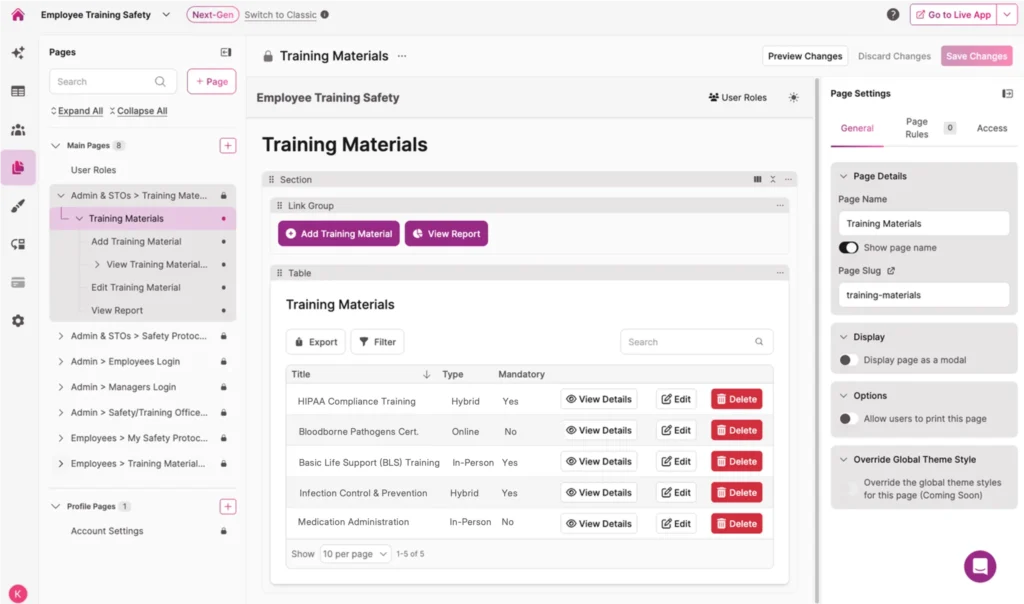This screenshot has width=1024, height=604.
Task: Delete the HIPAA Compliance Training row
Action: click(736, 399)
